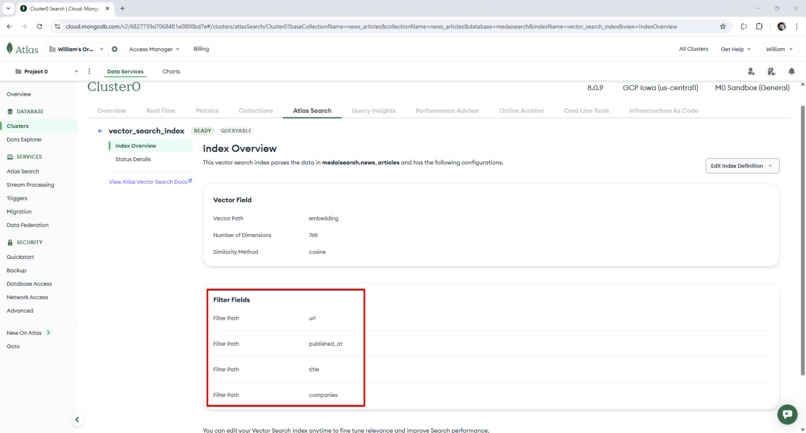Open Triggers in sidebar

point(17,198)
